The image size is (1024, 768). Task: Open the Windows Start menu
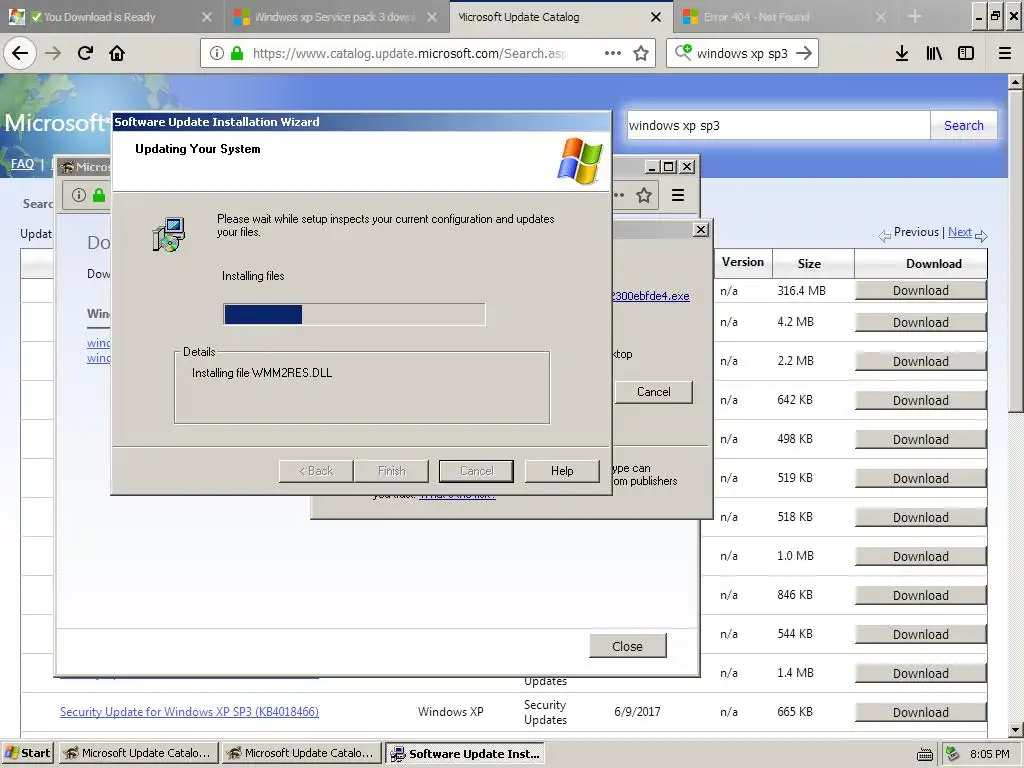click(28, 753)
